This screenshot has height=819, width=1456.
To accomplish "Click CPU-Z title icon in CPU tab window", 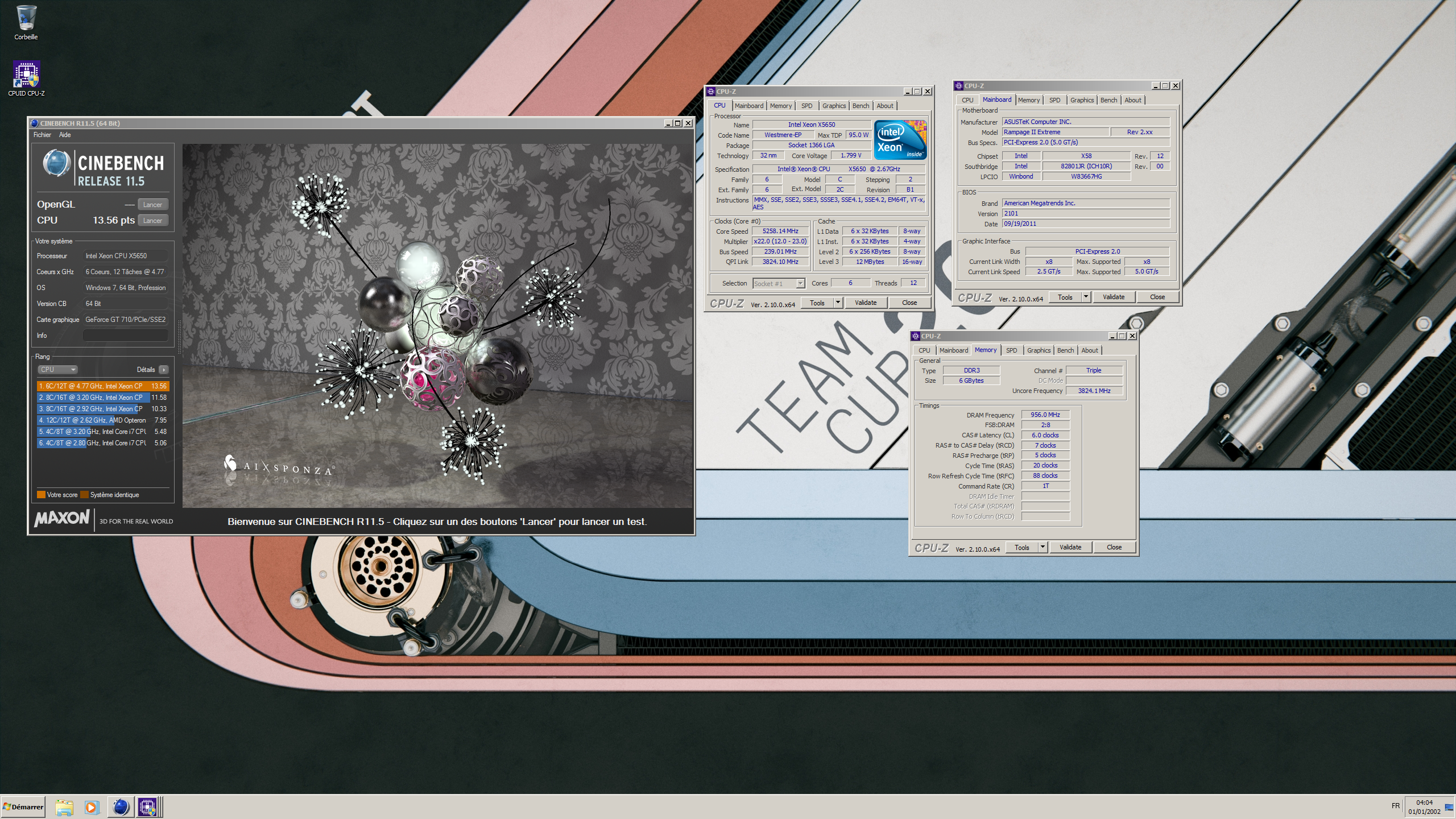I will coord(710,92).
